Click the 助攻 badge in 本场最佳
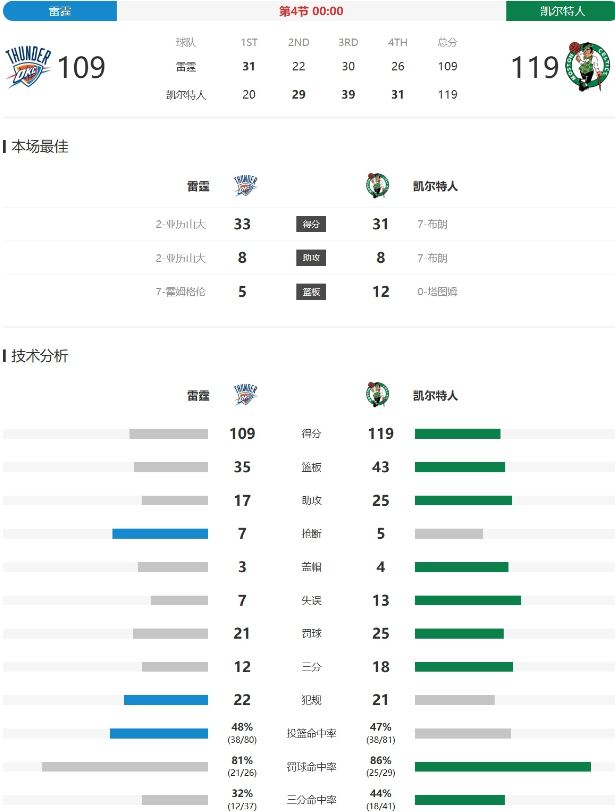Viewport: 615px width, 812px height. 311,258
